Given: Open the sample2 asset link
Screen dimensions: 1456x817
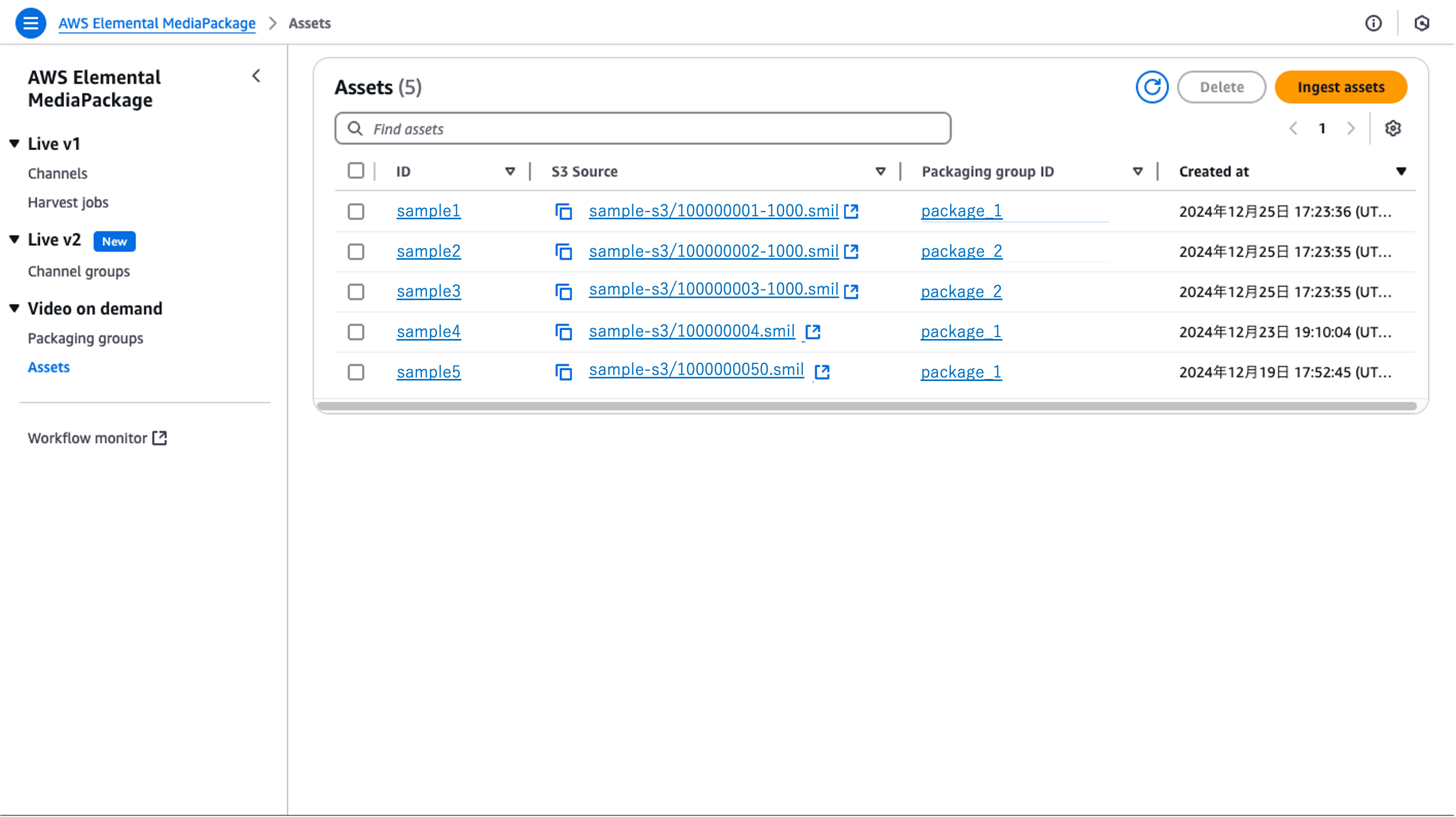Looking at the screenshot, I should [x=429, y=251].
